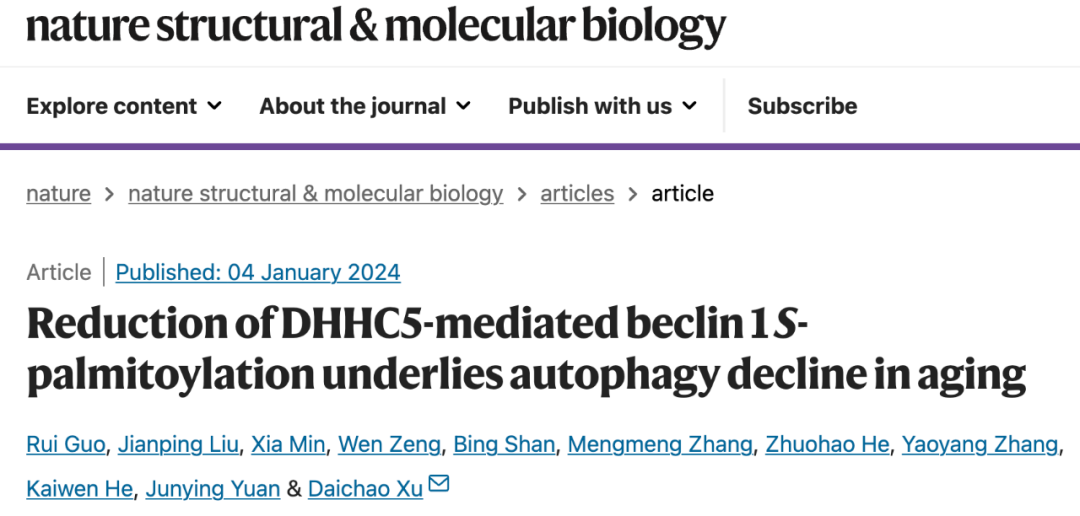This screenshot has width=1080, height=516.
Task: Open author Xia Min's details
Action: click(288, 444)
